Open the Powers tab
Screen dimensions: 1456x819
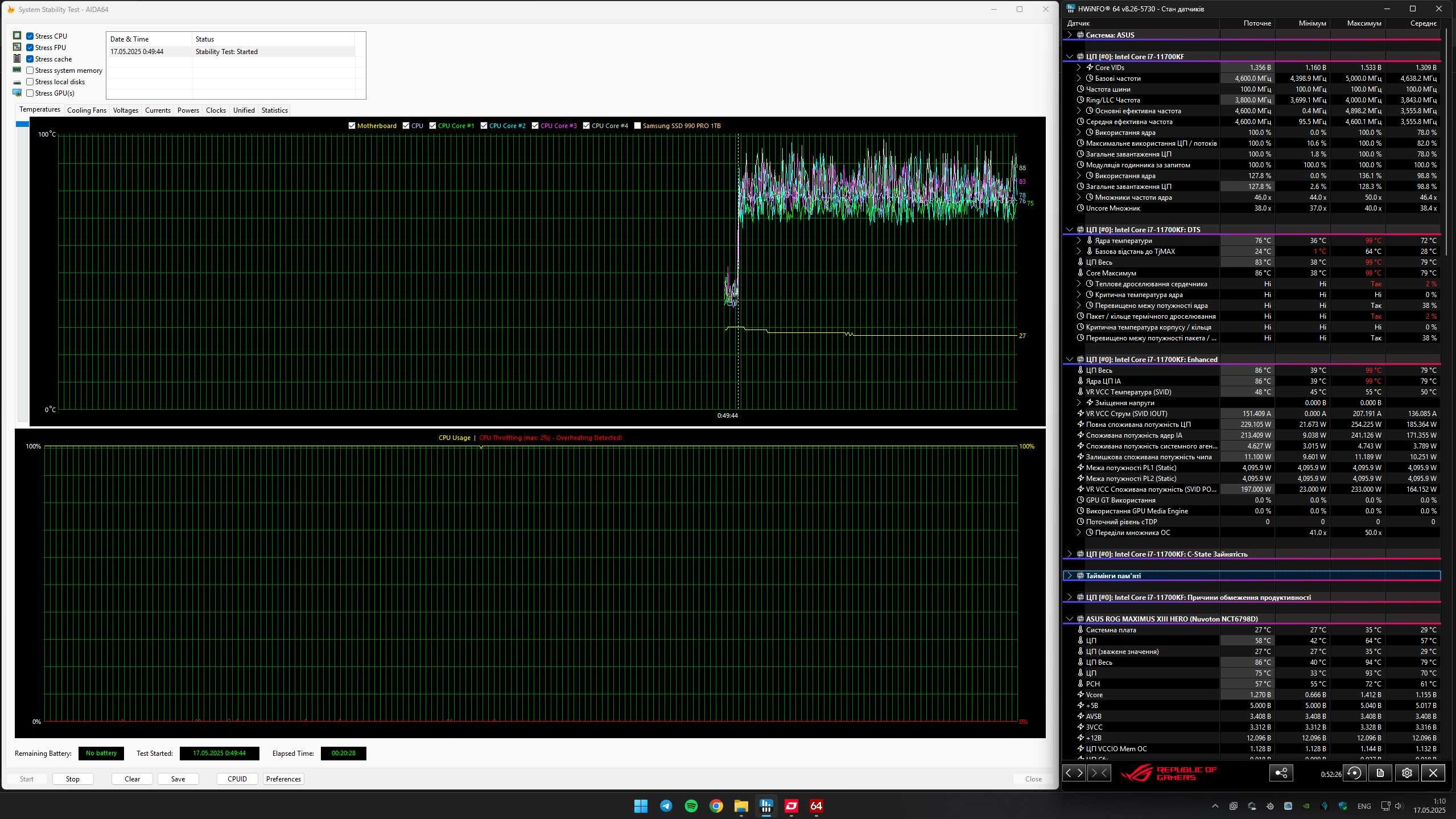coord(188,110)
